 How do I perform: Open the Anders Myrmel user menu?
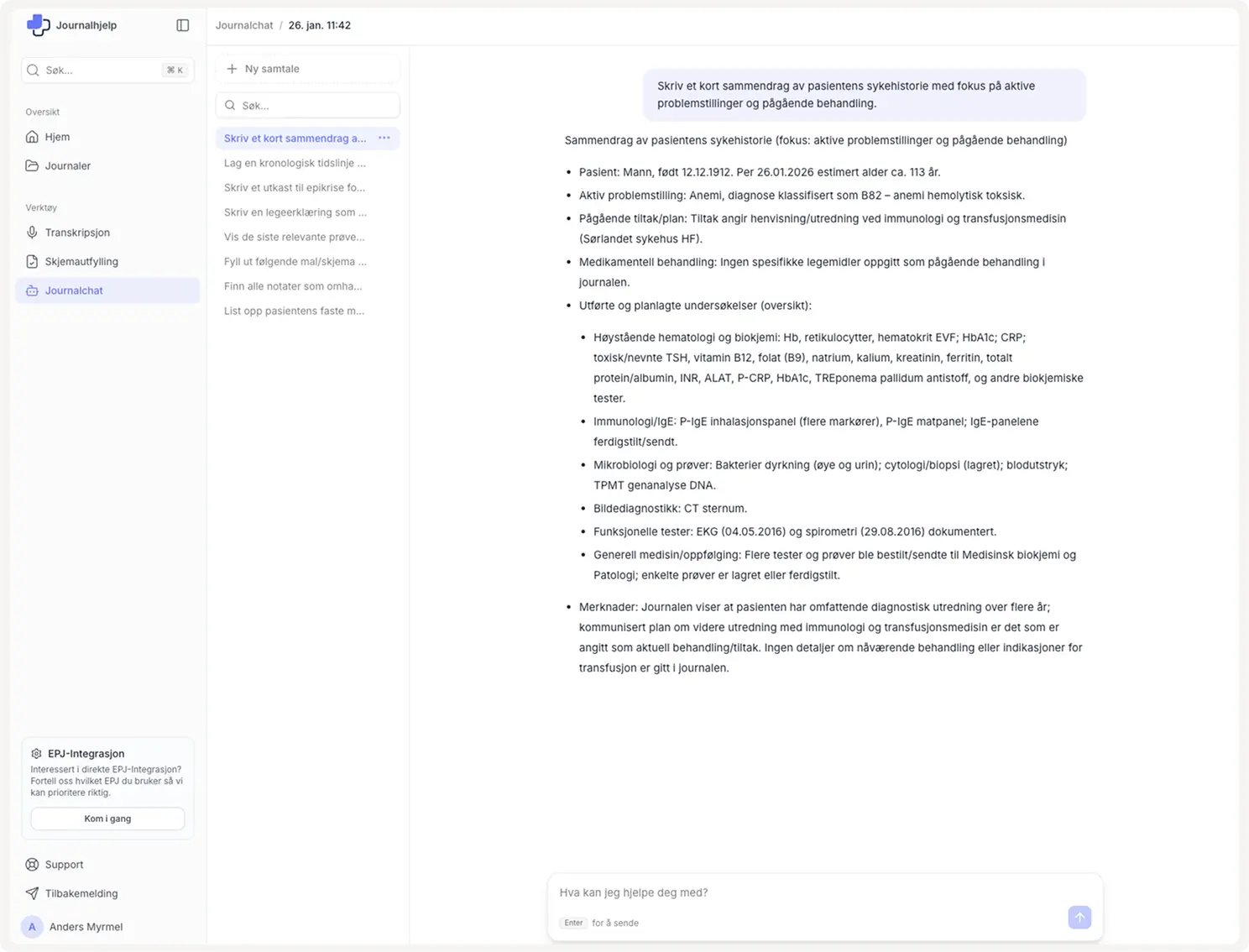tap(86, 927)
